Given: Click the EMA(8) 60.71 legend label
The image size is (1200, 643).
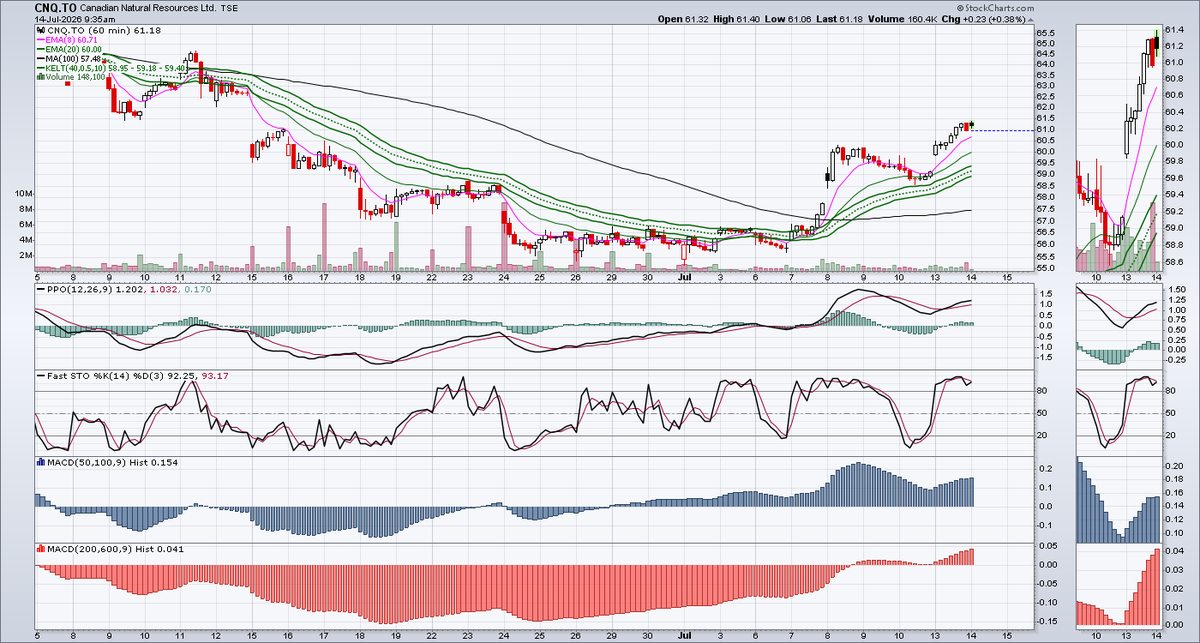Looking at the screenshot, I should tap(74, 41).
